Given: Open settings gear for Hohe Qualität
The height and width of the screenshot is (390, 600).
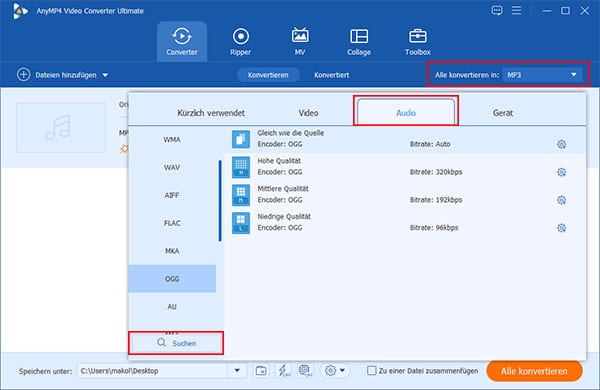Looking at the screenshot, I should pos(561,172).
